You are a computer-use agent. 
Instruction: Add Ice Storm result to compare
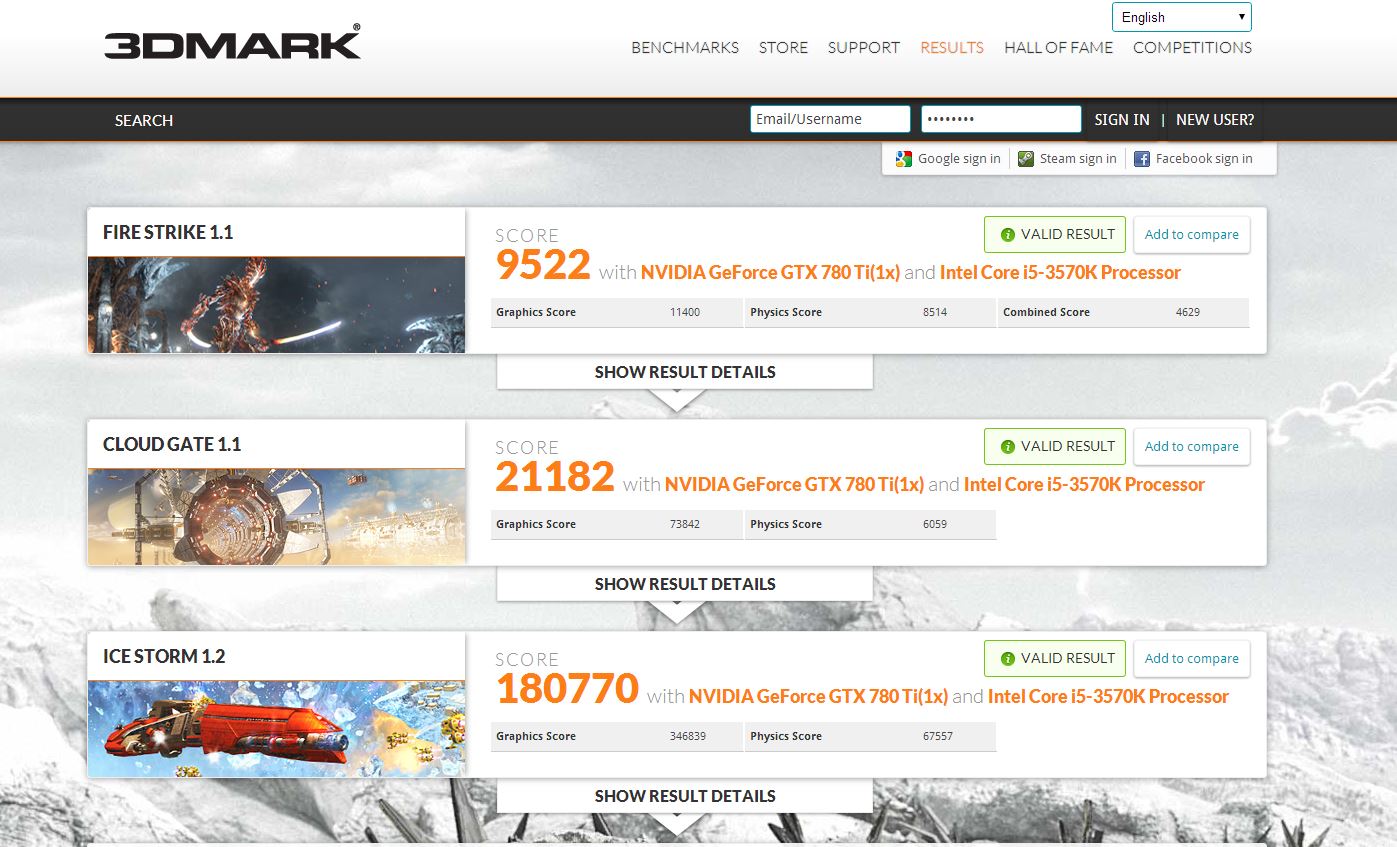1191,659
